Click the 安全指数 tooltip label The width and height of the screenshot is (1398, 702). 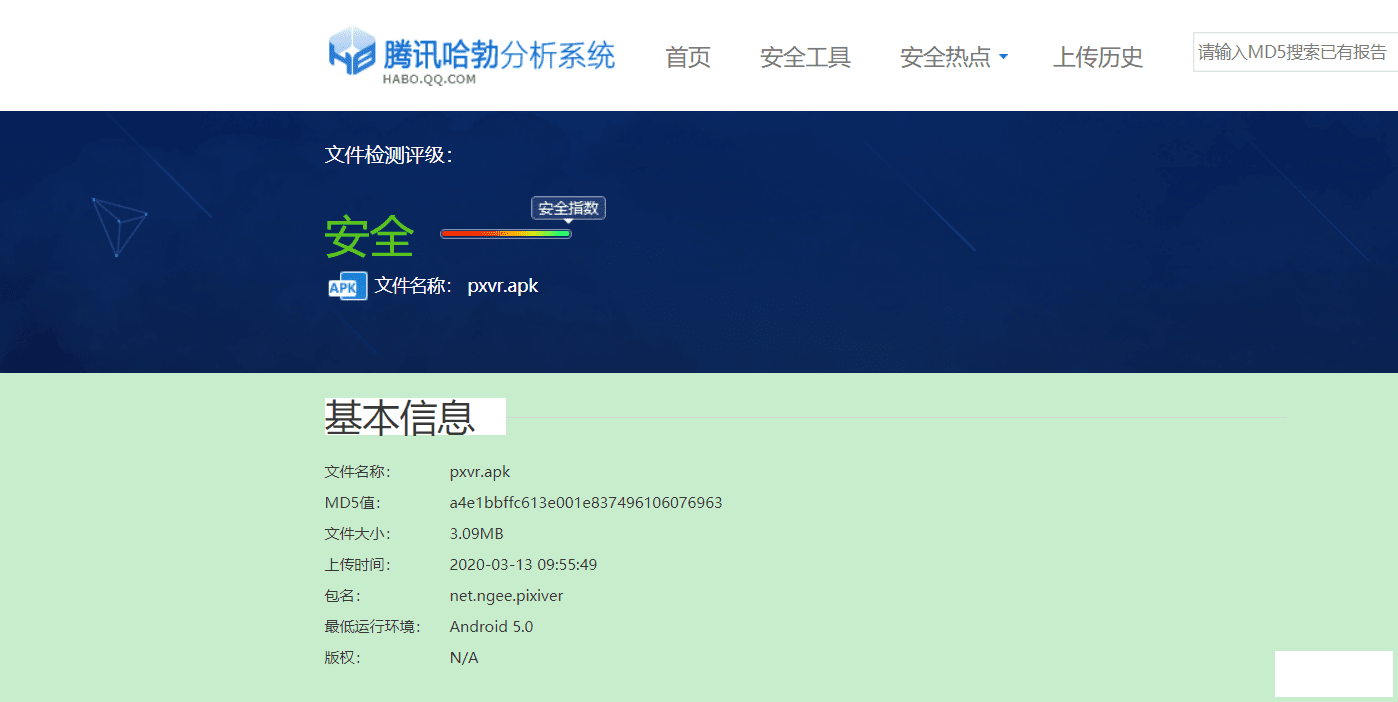tap(568, 208)
